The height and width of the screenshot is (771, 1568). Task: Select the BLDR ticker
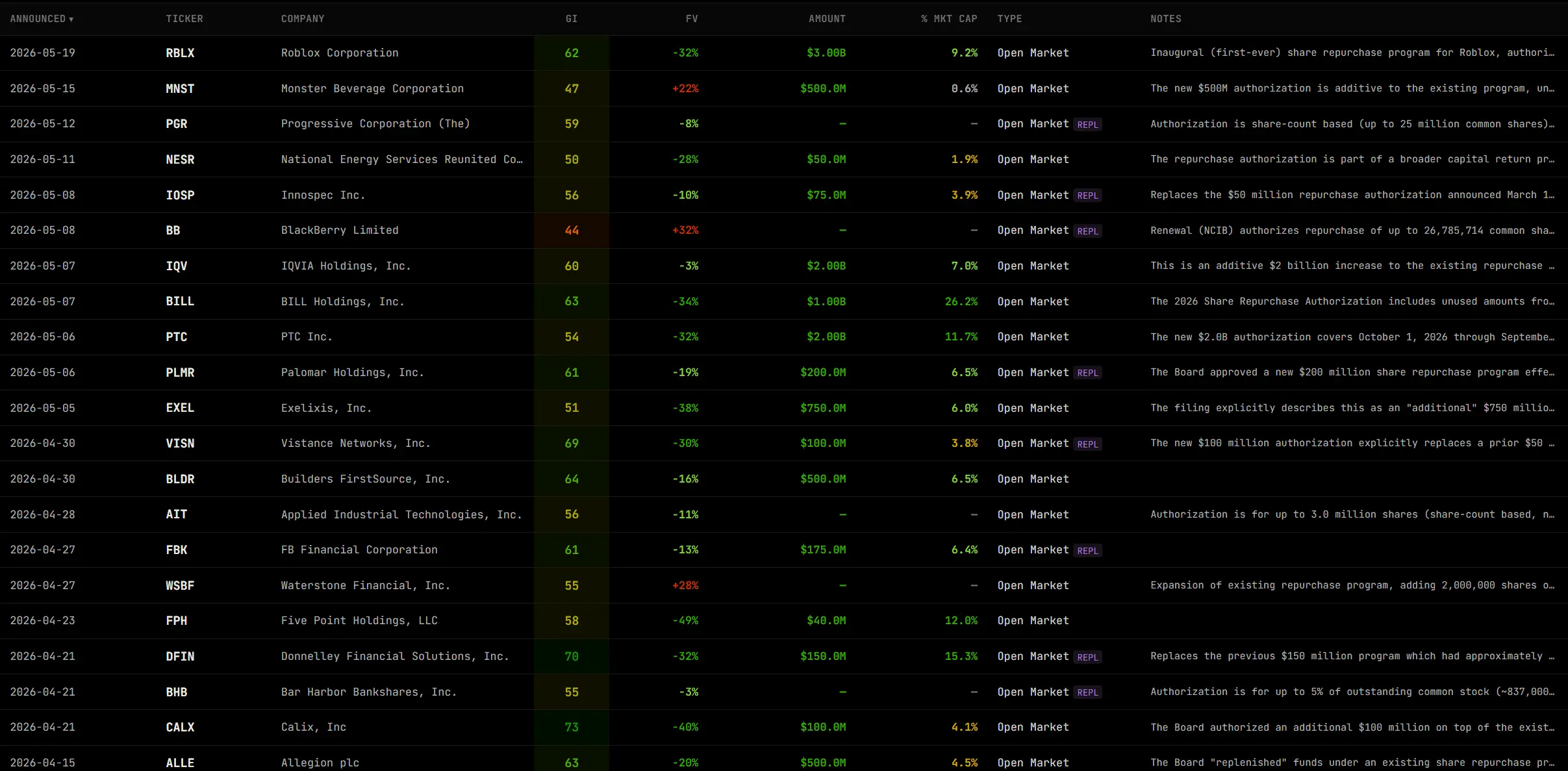[x=180, y=479]
